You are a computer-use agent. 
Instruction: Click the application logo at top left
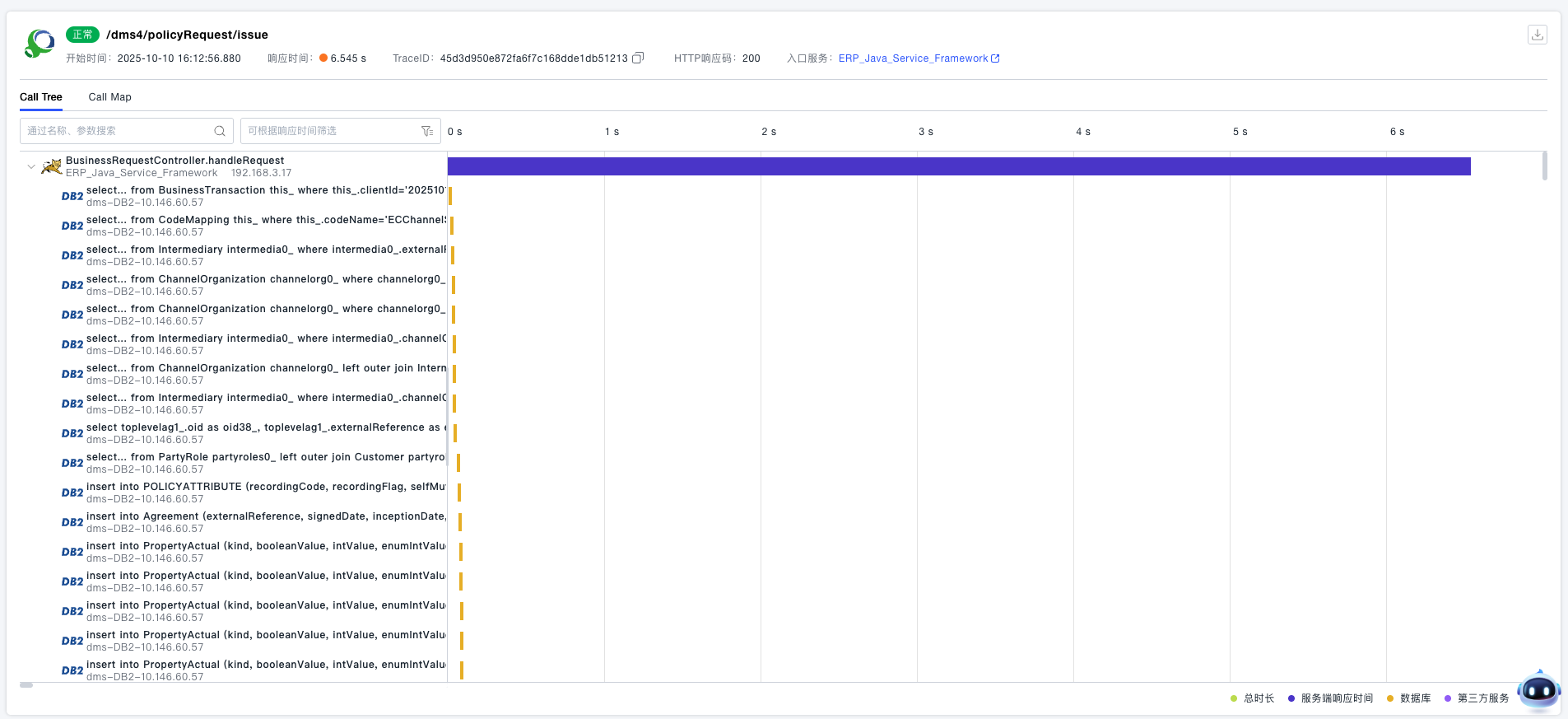[40, 44]
